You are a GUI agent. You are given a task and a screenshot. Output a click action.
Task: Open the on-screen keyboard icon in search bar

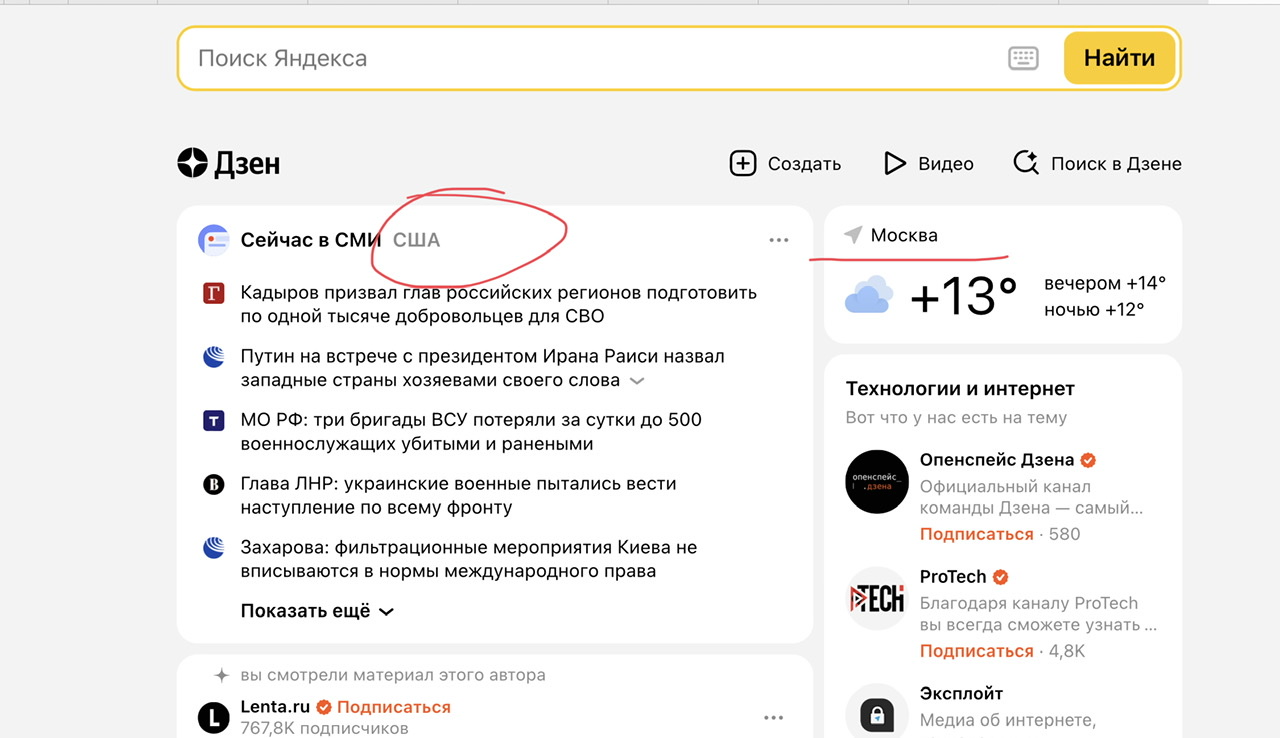pyautogui.click(x=1023, y=58)
